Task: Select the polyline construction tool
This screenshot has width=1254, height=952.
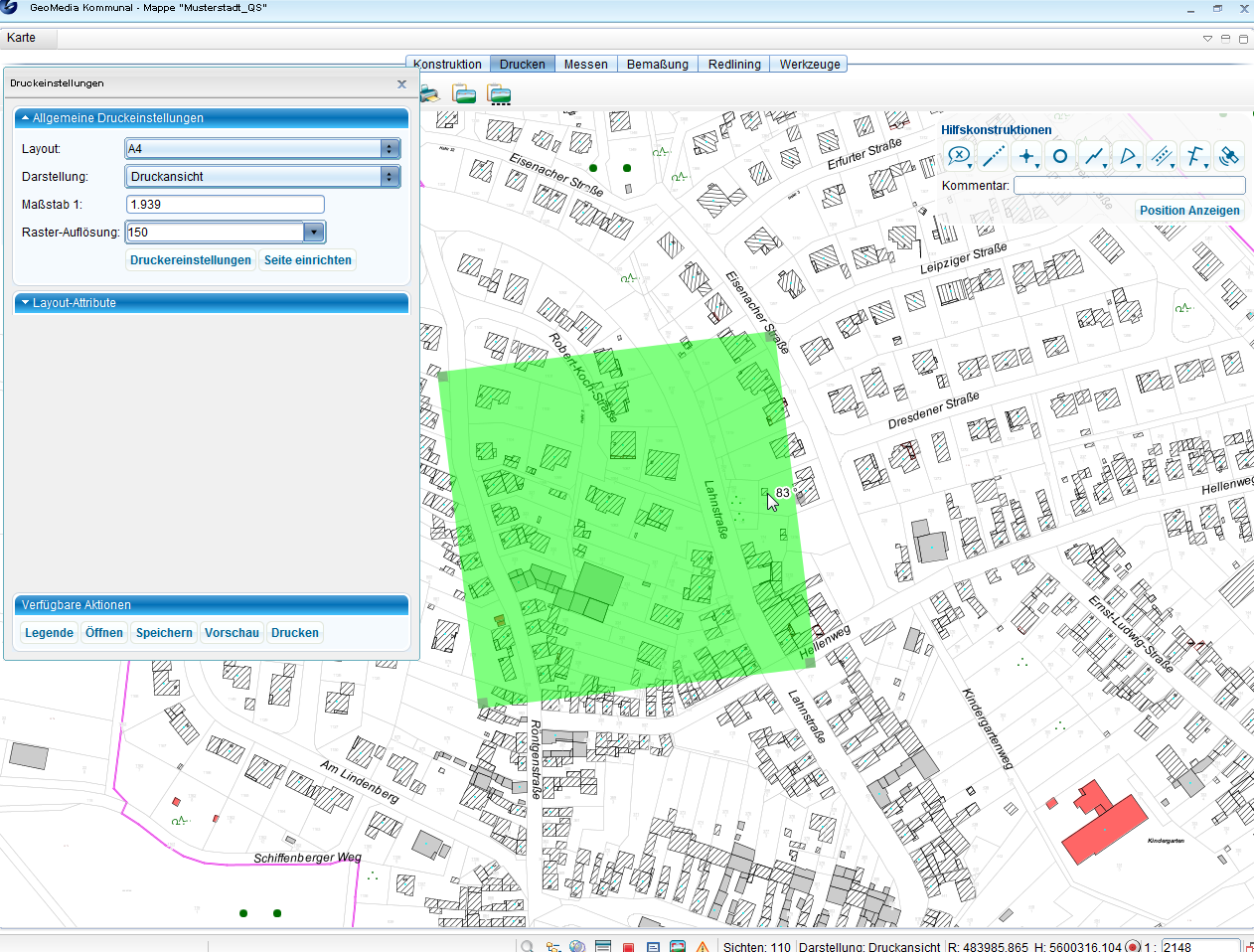Action: click(x=1094, y=156)
